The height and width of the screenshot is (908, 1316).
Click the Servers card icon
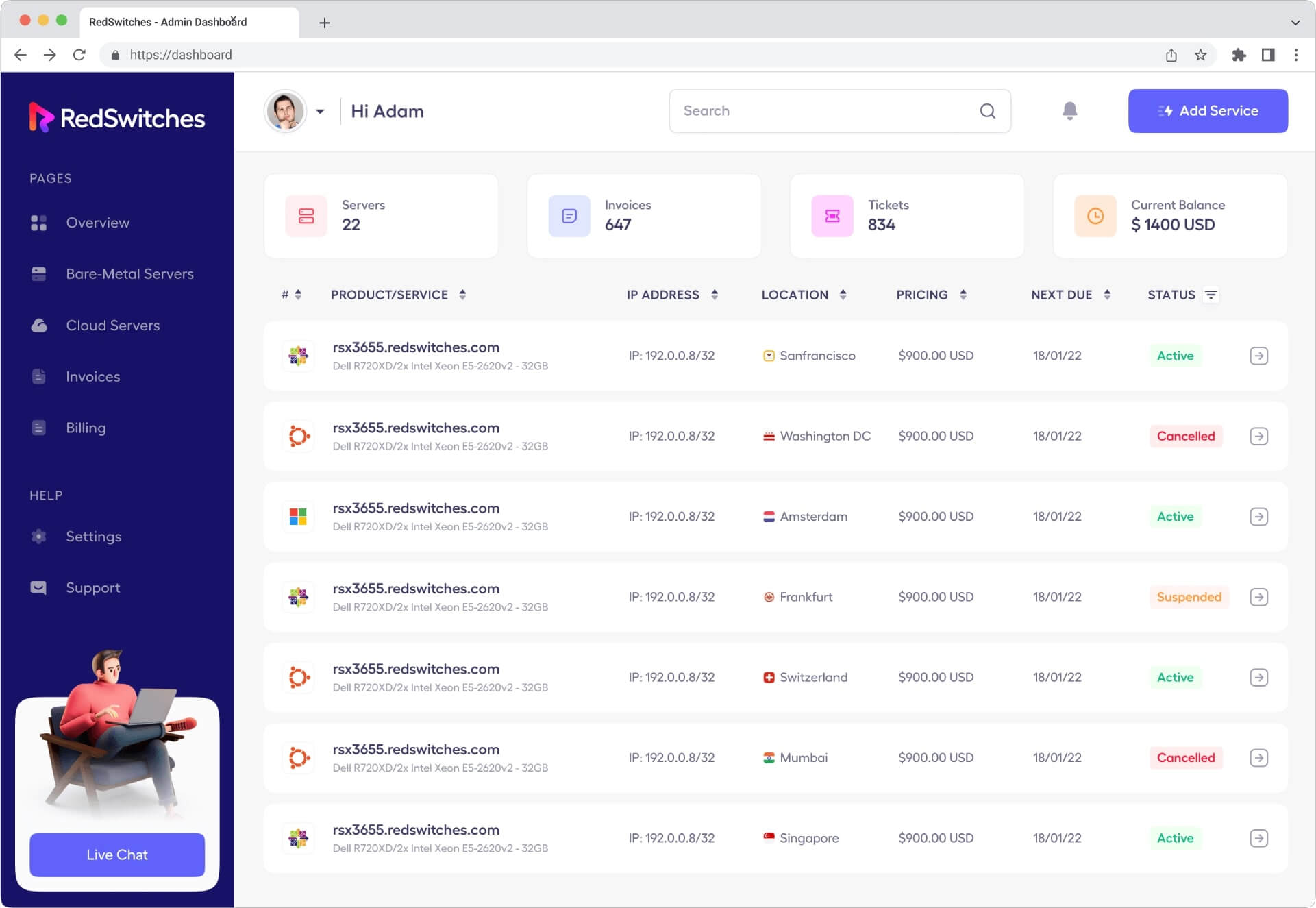click(x=306, y=216)
